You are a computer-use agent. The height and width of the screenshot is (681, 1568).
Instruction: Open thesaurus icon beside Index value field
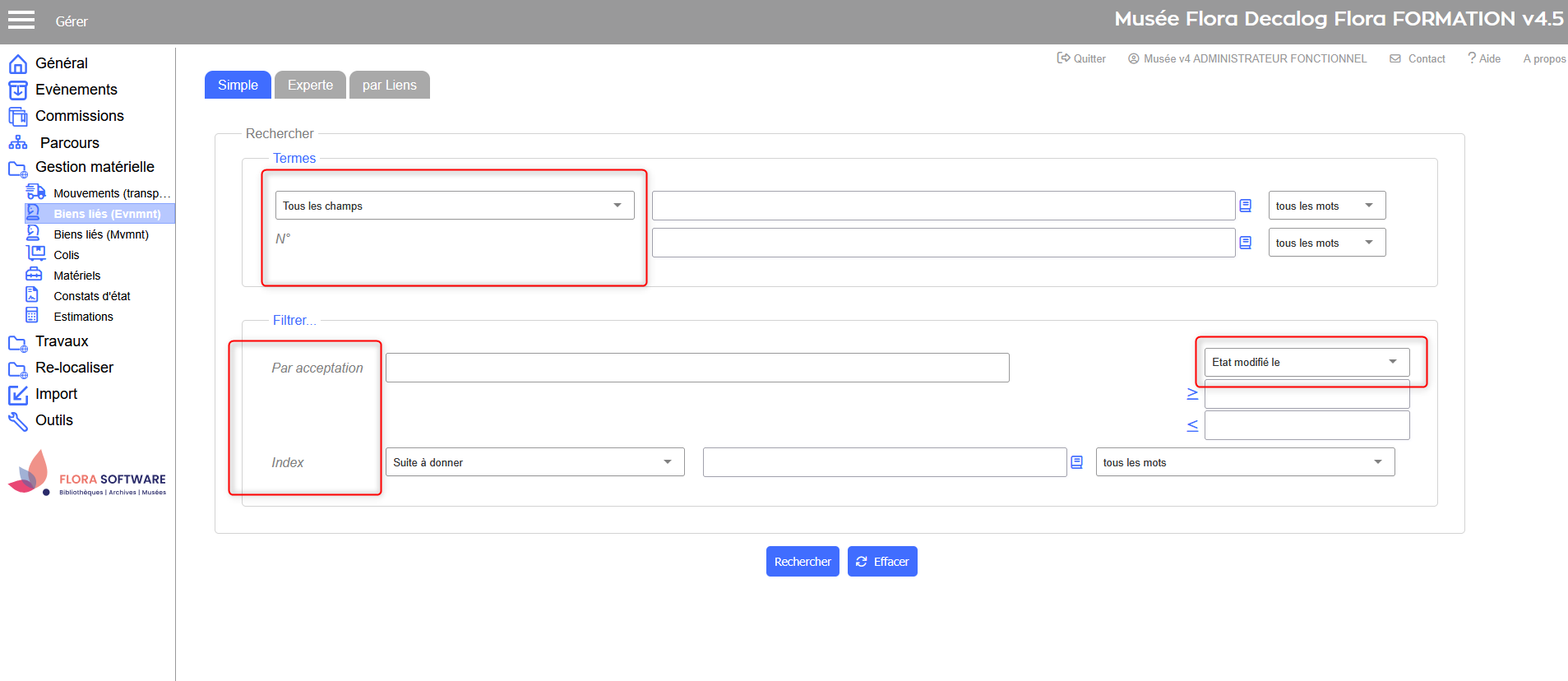(x=1076, y=462)
